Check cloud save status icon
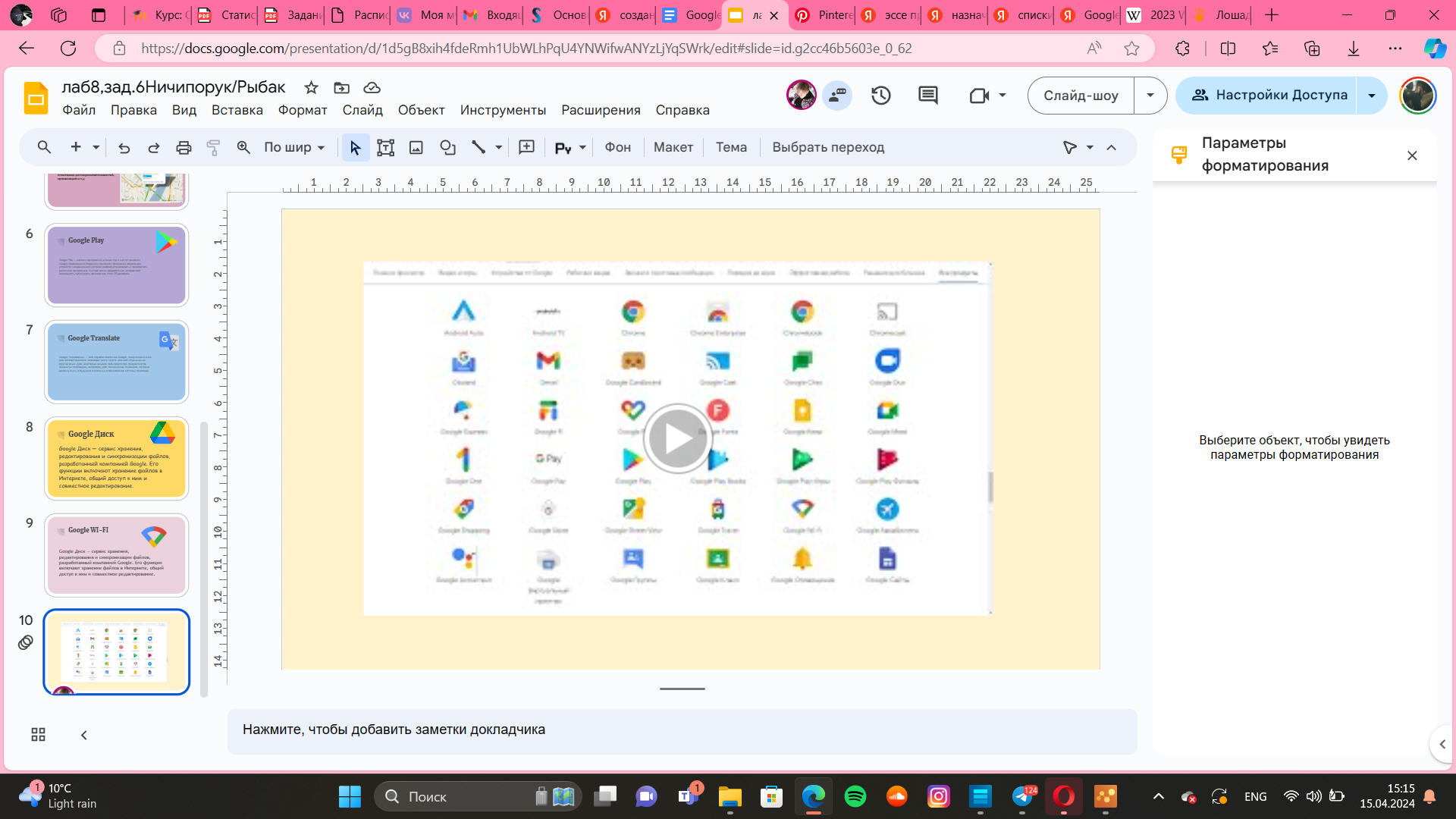Viewport: 1456px width, 819px height. 372,87
